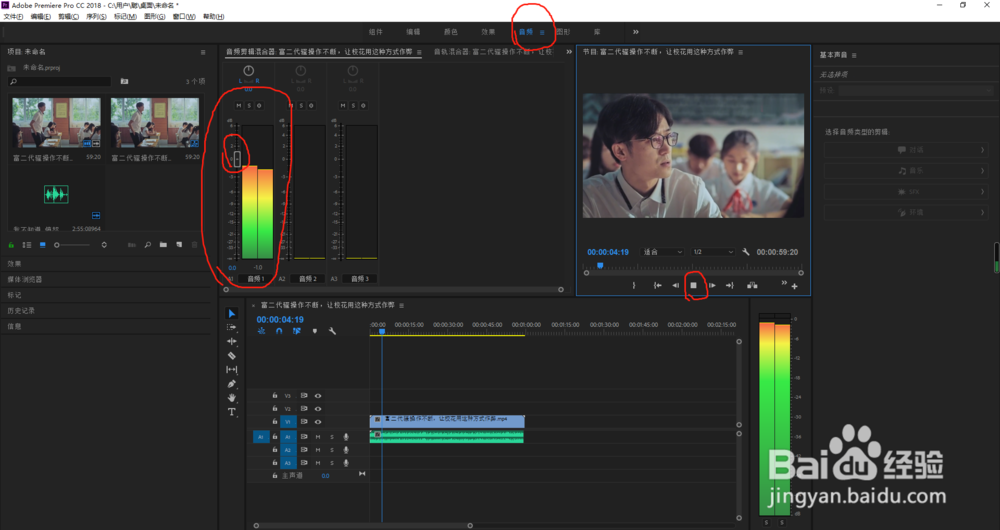Toggle sync lock on A1 track
Viewport: 1000px width, 530px height.
304,437
